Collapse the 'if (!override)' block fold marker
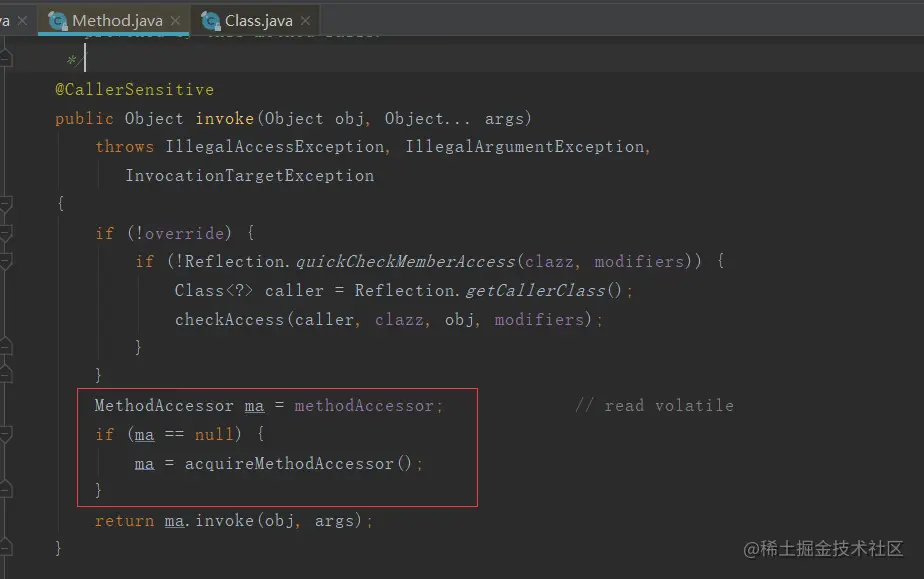924x579 pixels. 6,233
